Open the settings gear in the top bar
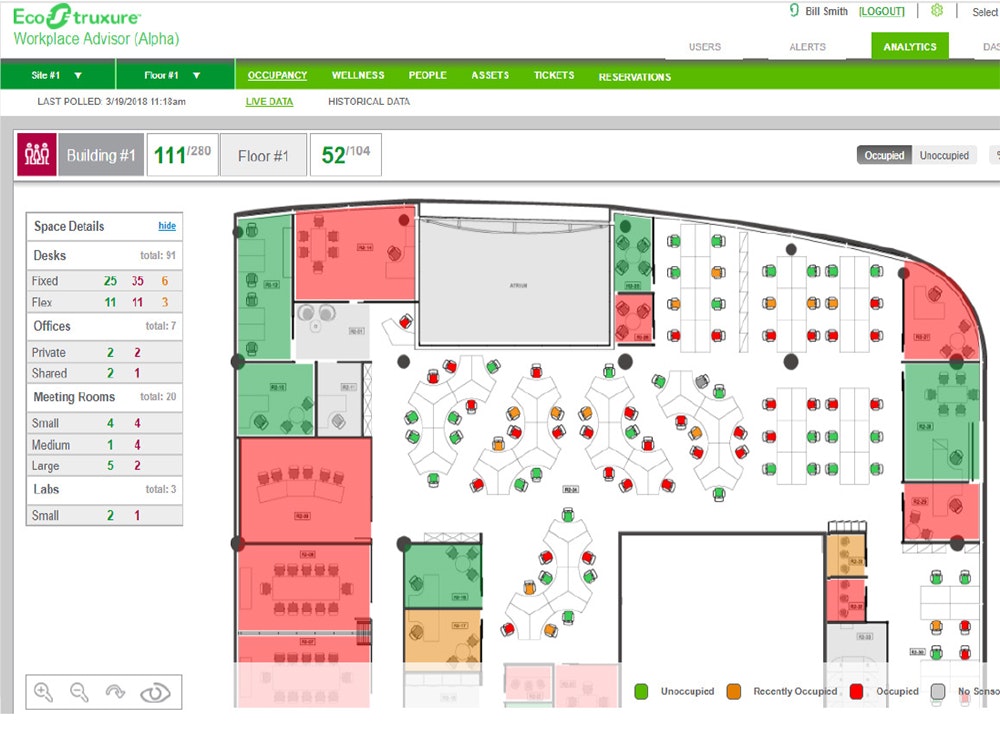This screenshot has height=740, width=1000. pos(936,11)
